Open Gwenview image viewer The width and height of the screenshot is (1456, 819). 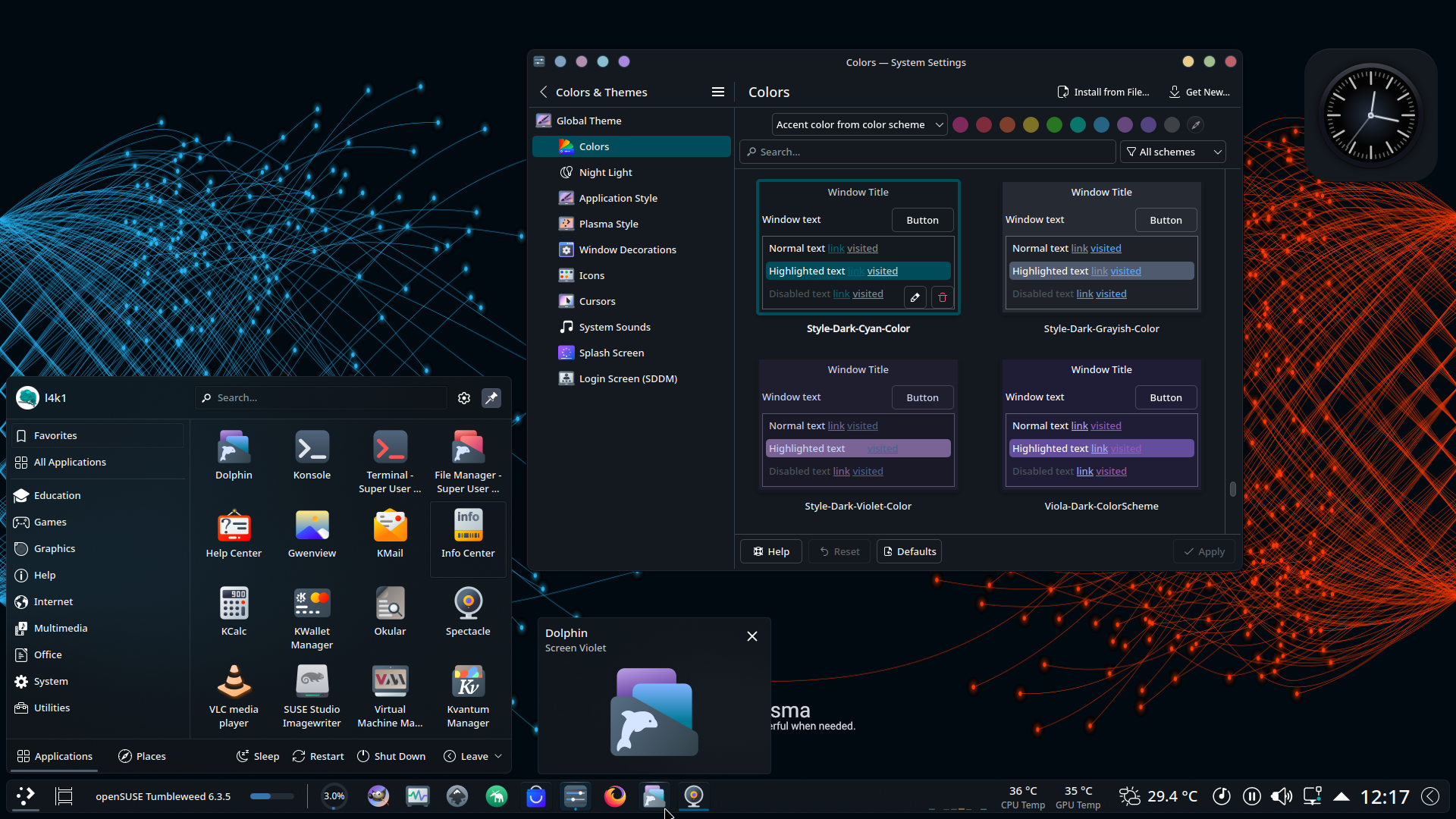[312, 533]
